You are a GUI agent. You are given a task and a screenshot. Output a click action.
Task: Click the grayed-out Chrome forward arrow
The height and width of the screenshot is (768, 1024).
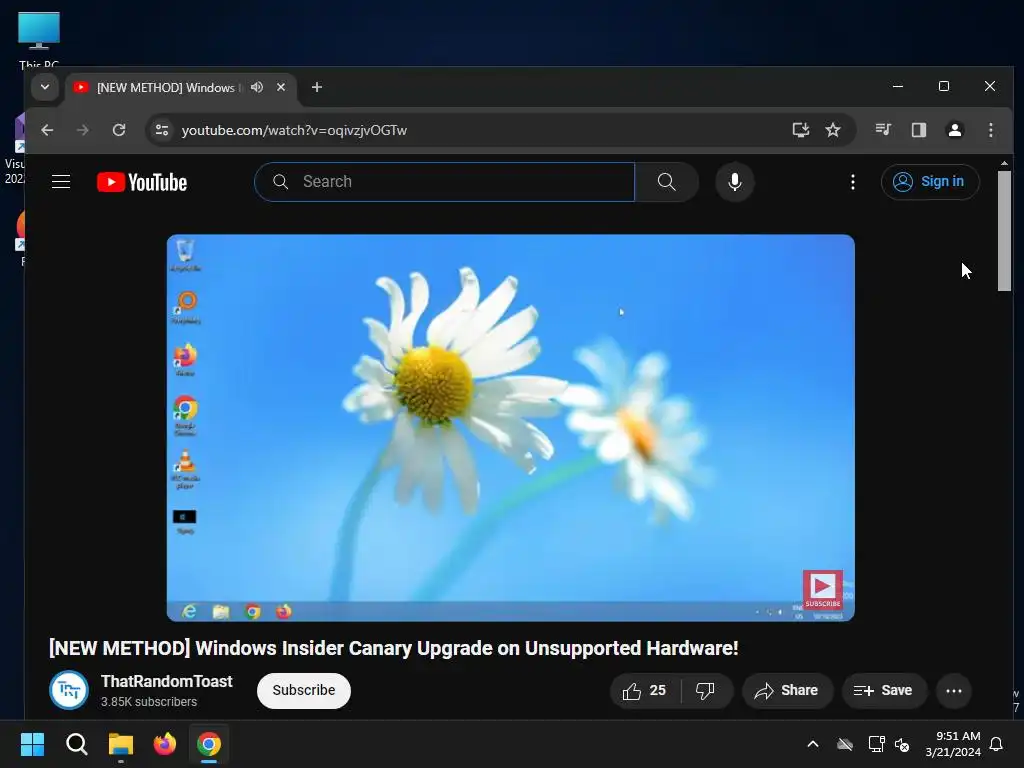click(82, 130)
